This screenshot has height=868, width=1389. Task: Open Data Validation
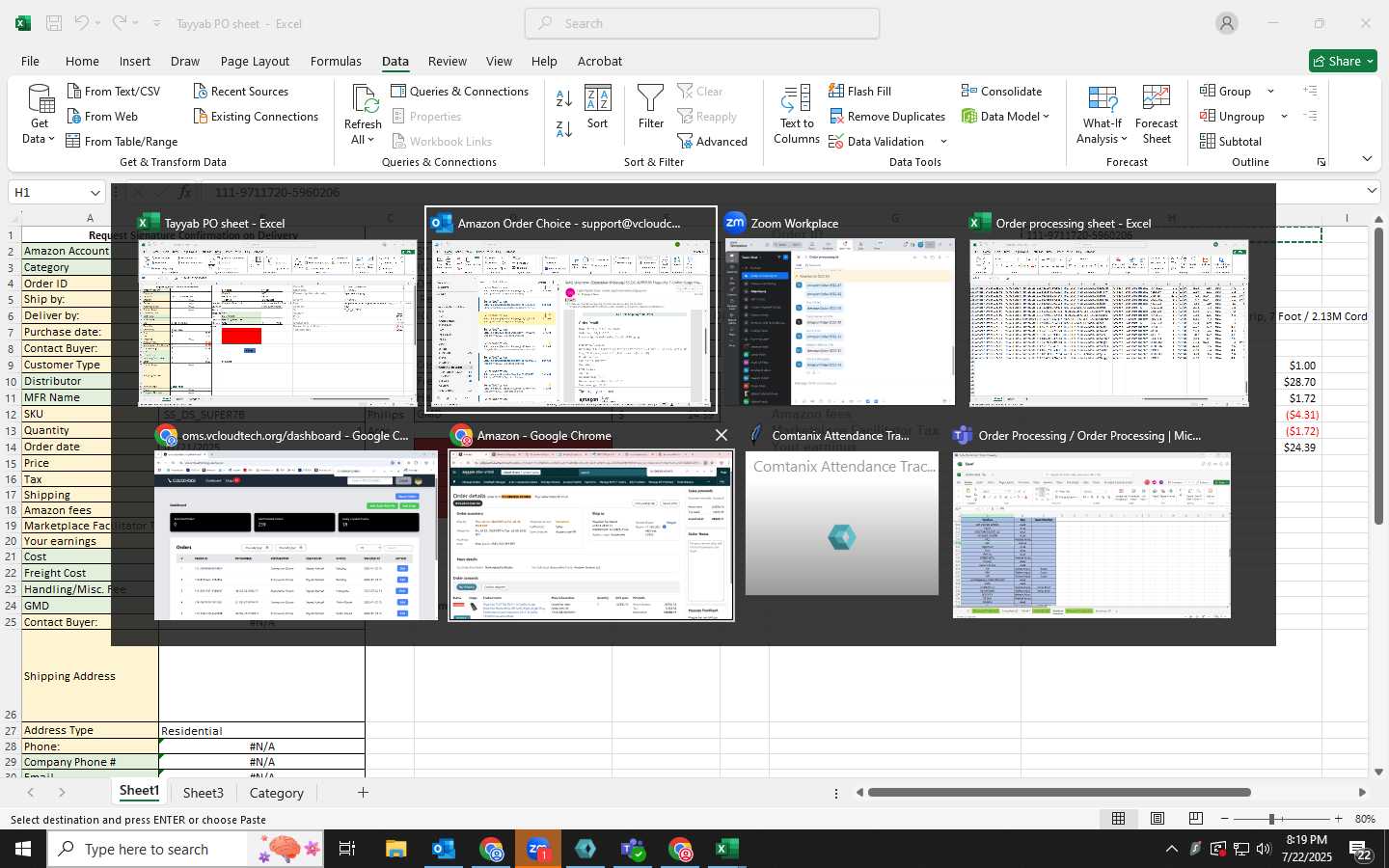876,142
